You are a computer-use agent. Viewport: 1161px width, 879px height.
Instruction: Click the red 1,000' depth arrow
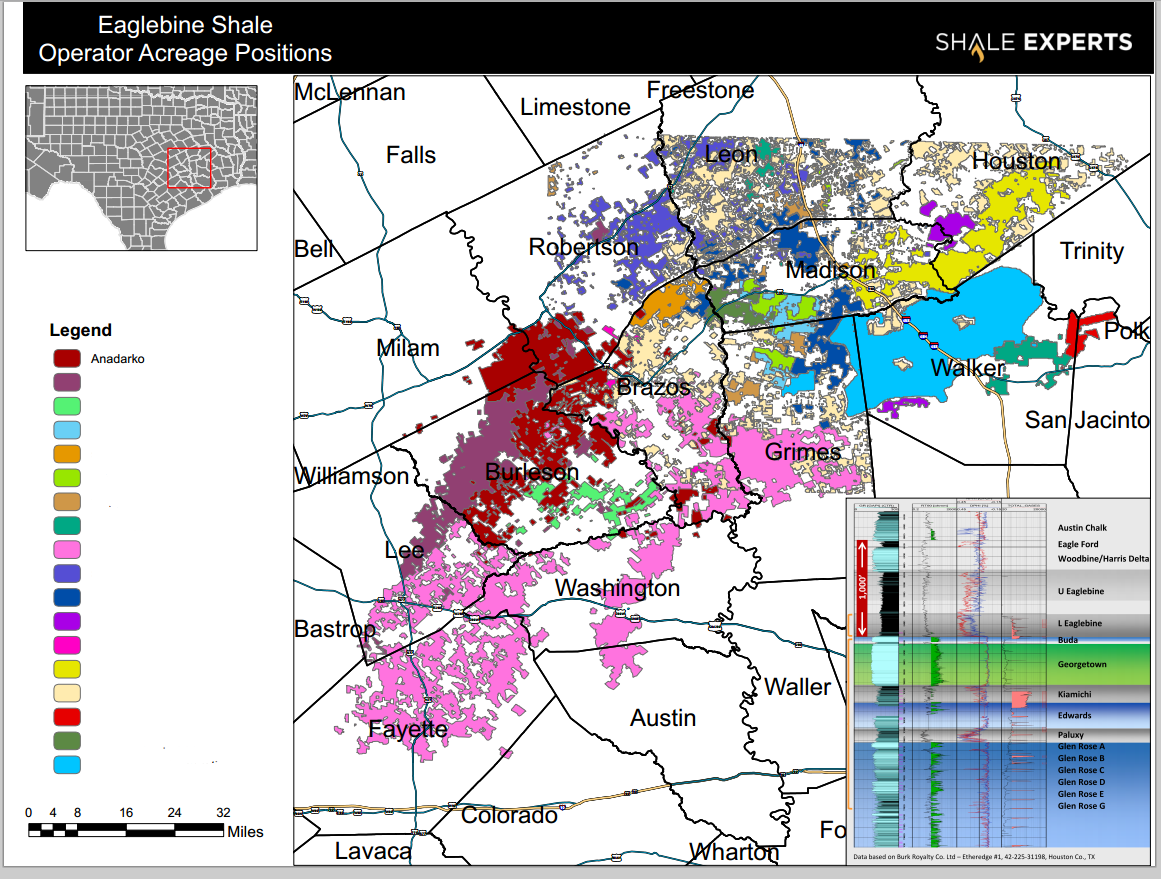[x=862, y=589]
